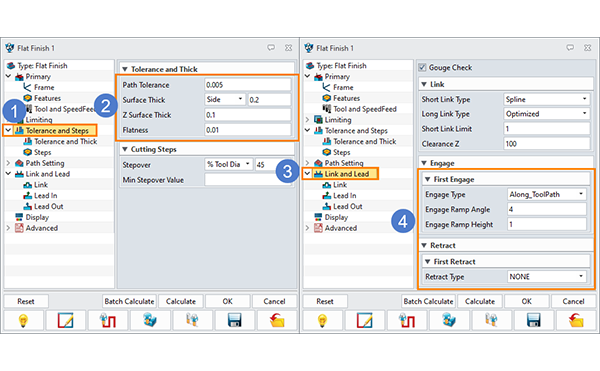Screen dimensions: 600x371
Task: Click the blue gear calculate icon in right dialog
Action: [x=449, y=321]
